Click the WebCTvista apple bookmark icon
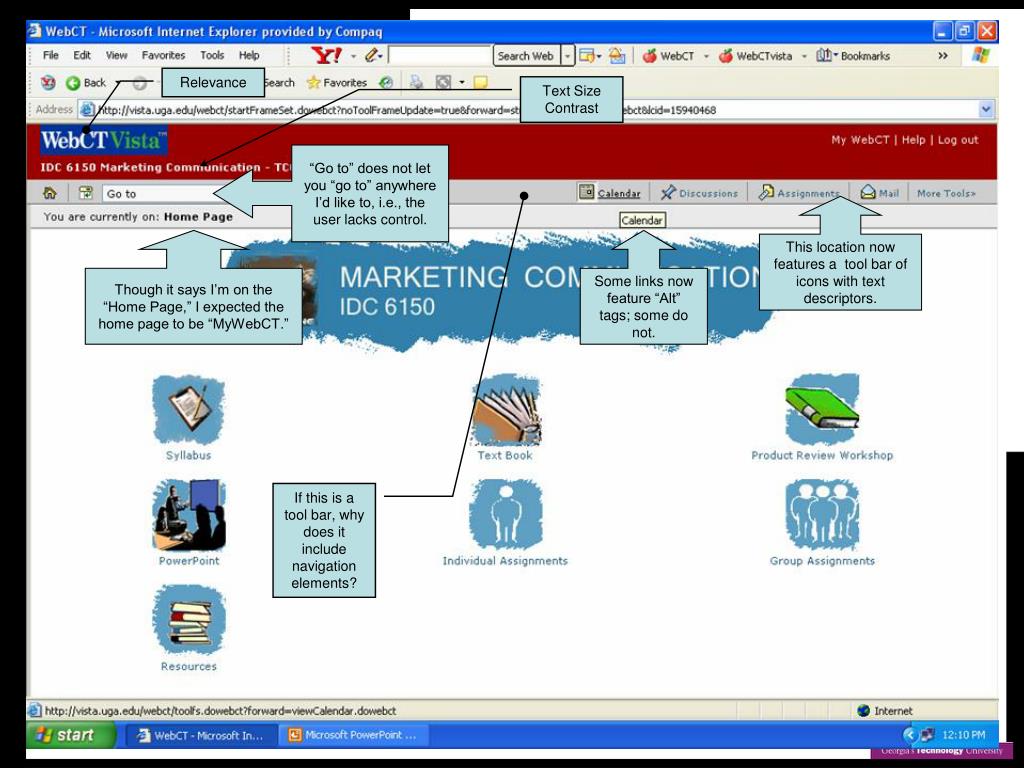Viewport: 1024px width, 768px height. (726, 56)
